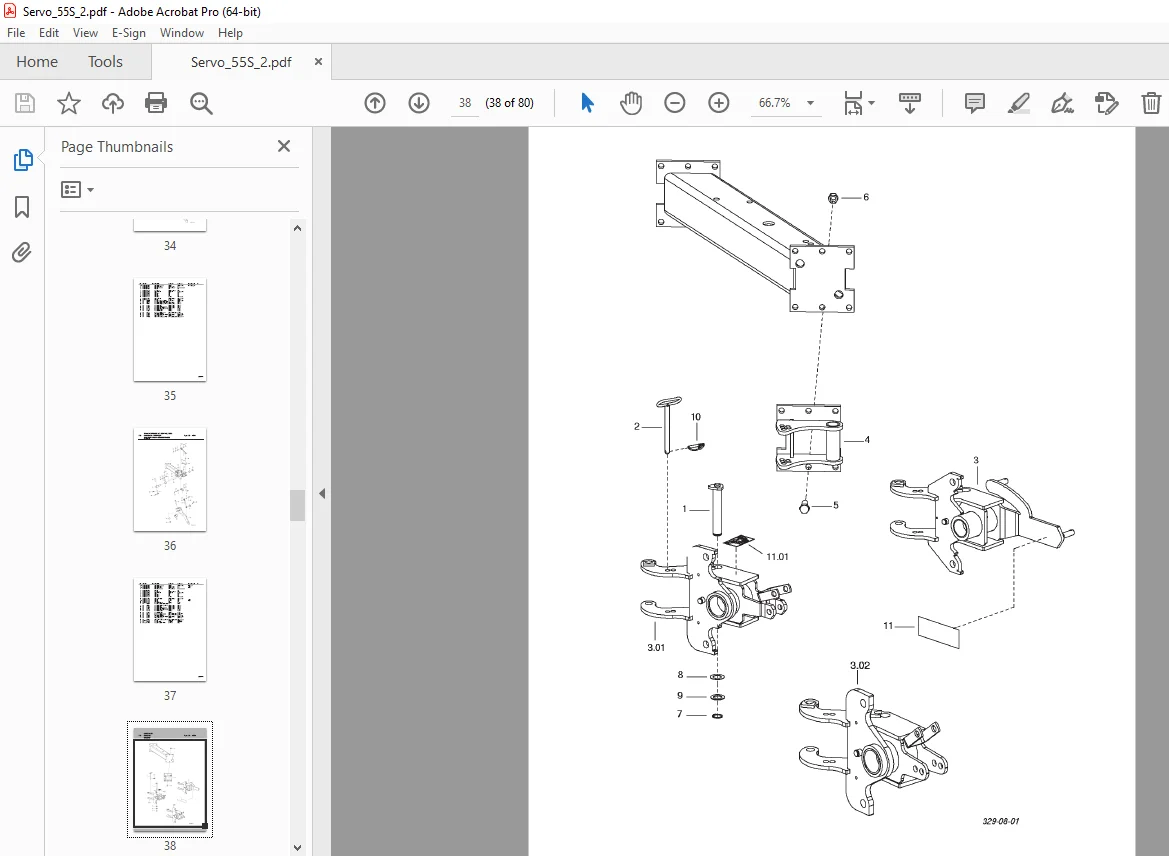Click the 'Page Thumbnails' panel title
This screenshot has width=1169, height=856.
click(x=117, y=147)
